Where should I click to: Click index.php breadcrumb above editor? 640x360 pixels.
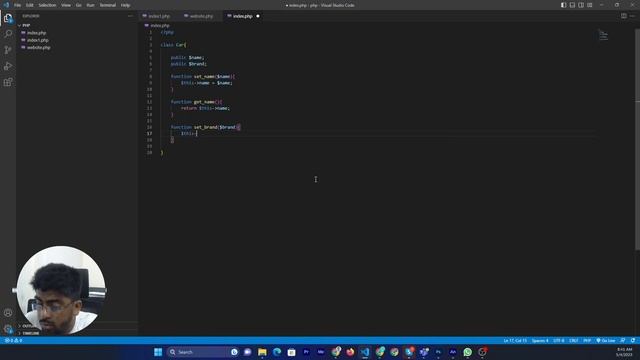160,25
